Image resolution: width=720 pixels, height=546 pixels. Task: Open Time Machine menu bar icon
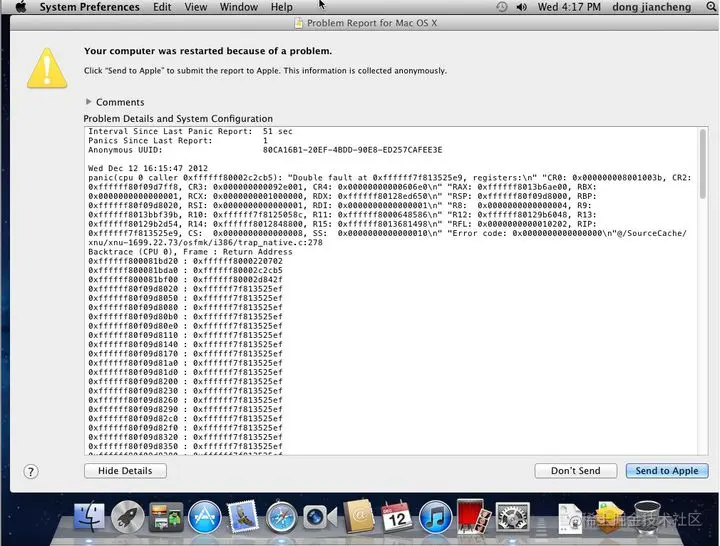tap(501, 7)
